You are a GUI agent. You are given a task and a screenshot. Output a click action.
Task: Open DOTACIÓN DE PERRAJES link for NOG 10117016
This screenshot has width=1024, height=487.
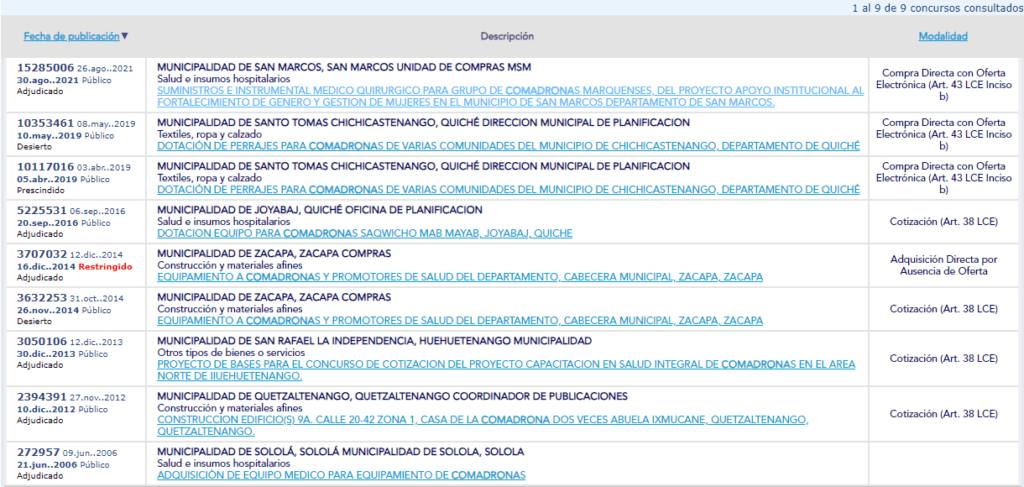click(x=508, y=189)
